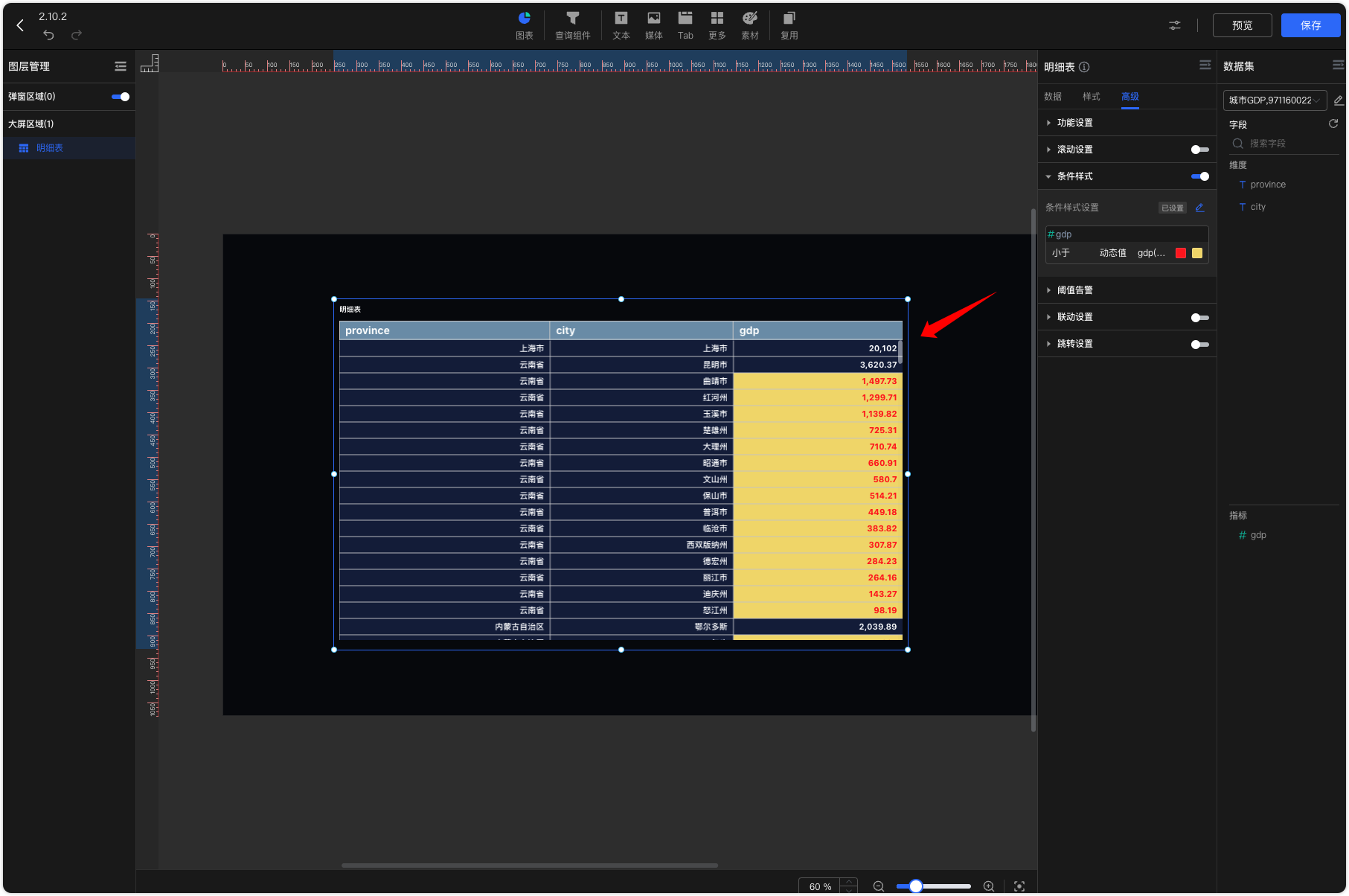Screen dimensions: 1349x896
Task: Switch to the 高级 tab
Action: coord(1130,97)
